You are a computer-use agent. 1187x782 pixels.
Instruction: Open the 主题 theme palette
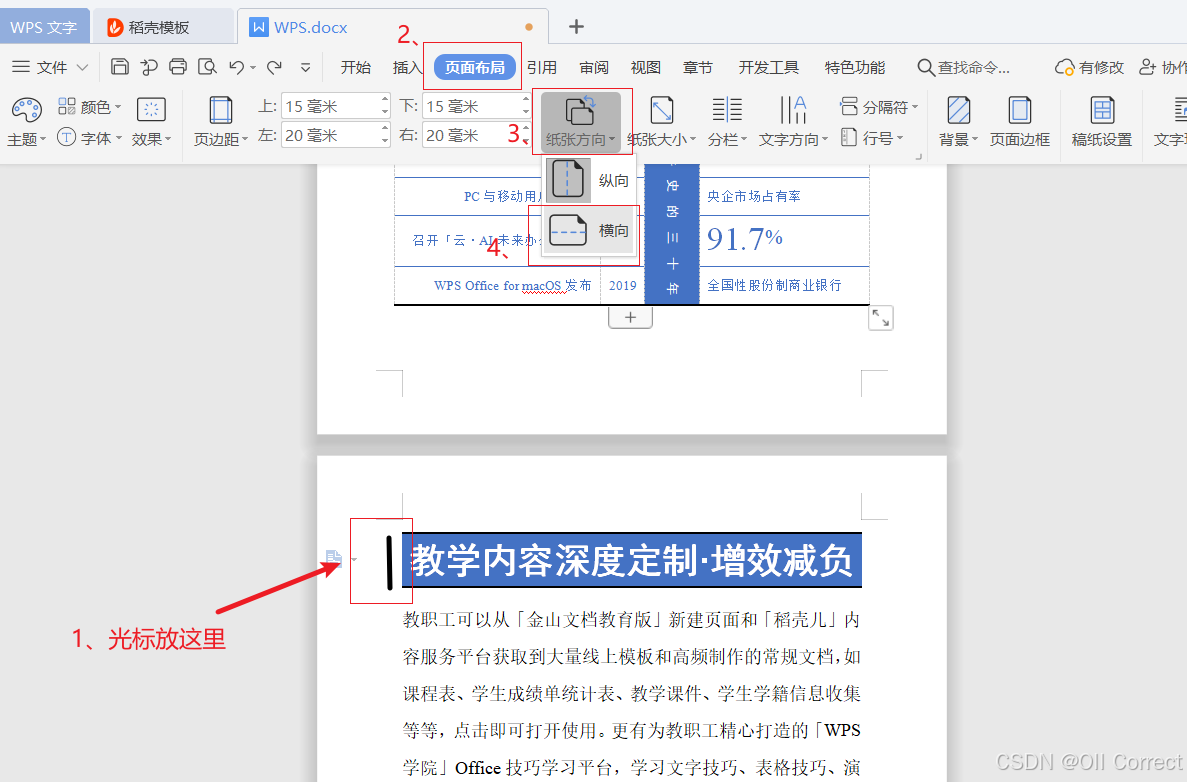pos(26,122)
